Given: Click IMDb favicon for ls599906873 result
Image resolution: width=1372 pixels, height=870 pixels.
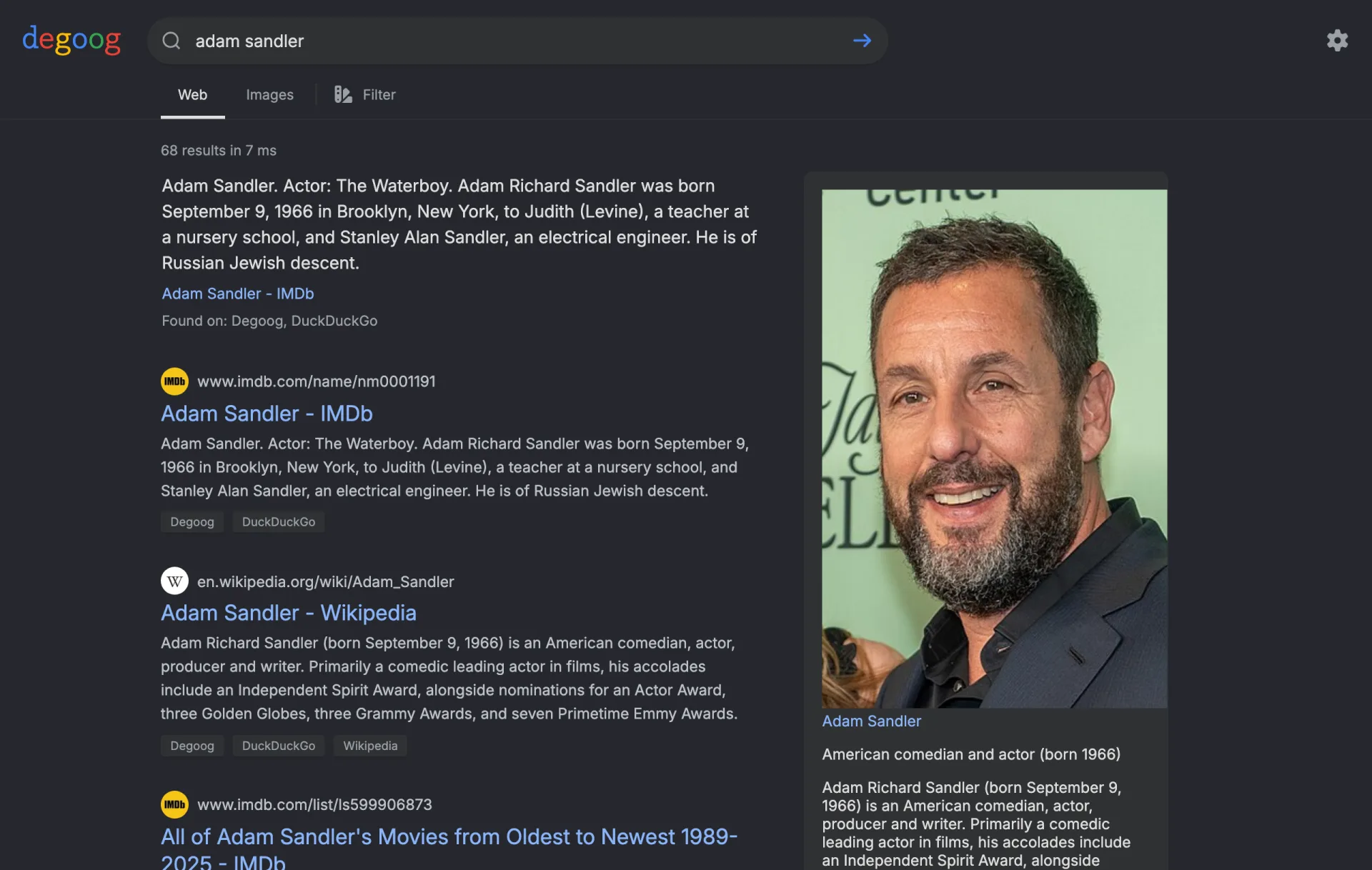Looking at the screenshot, I should click(174, 804).
